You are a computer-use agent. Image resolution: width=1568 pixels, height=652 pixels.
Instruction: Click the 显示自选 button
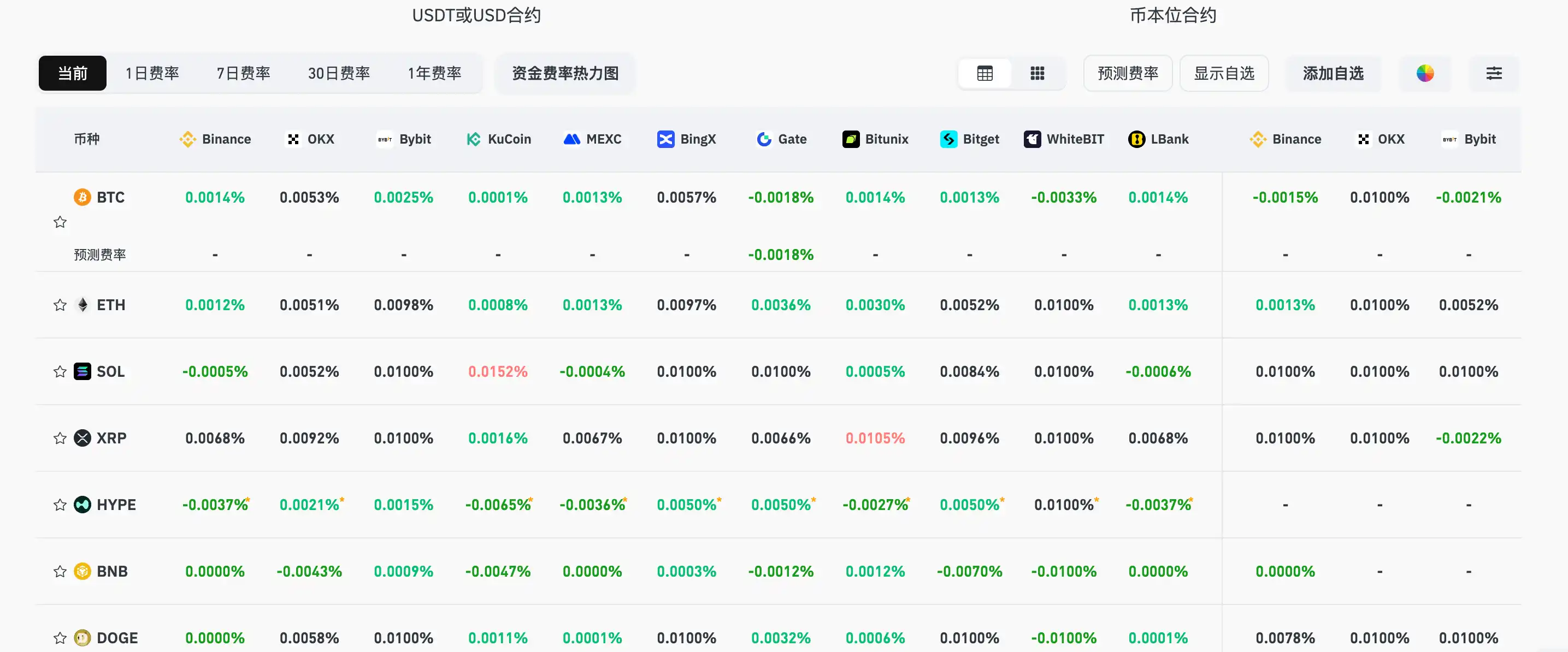pos(1224,73)
